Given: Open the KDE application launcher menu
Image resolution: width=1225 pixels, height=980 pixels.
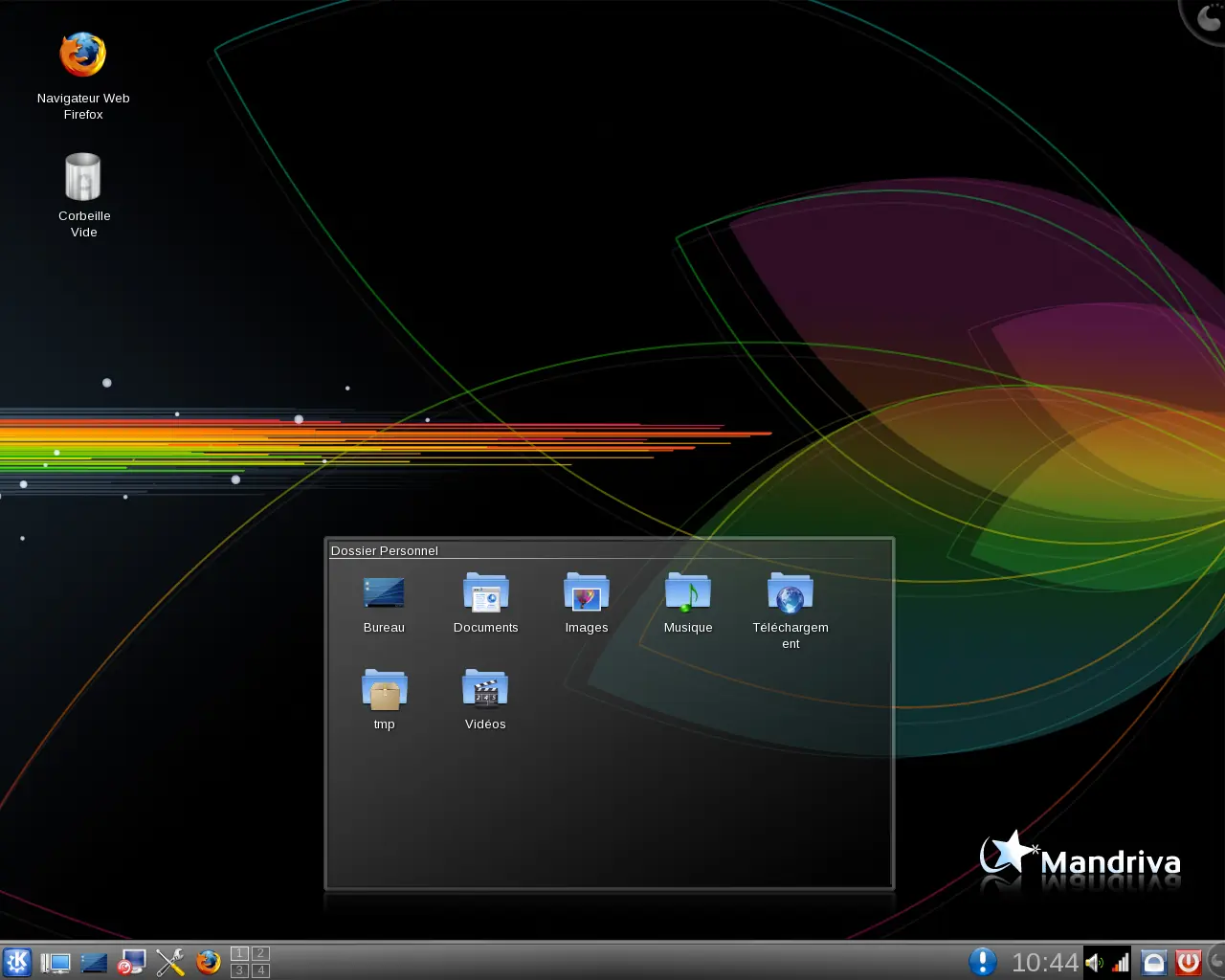Looking at the screenshot, I should pyautogui.click(x=17, y=962).
